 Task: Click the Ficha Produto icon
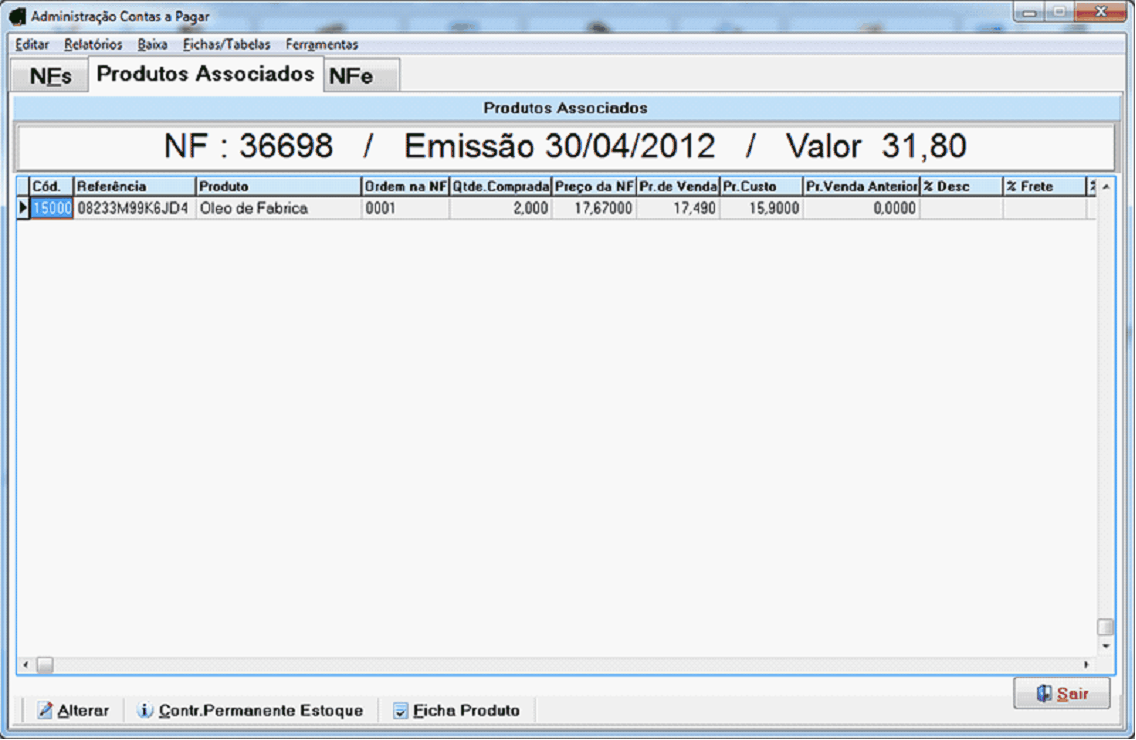(x=401, y=710)
